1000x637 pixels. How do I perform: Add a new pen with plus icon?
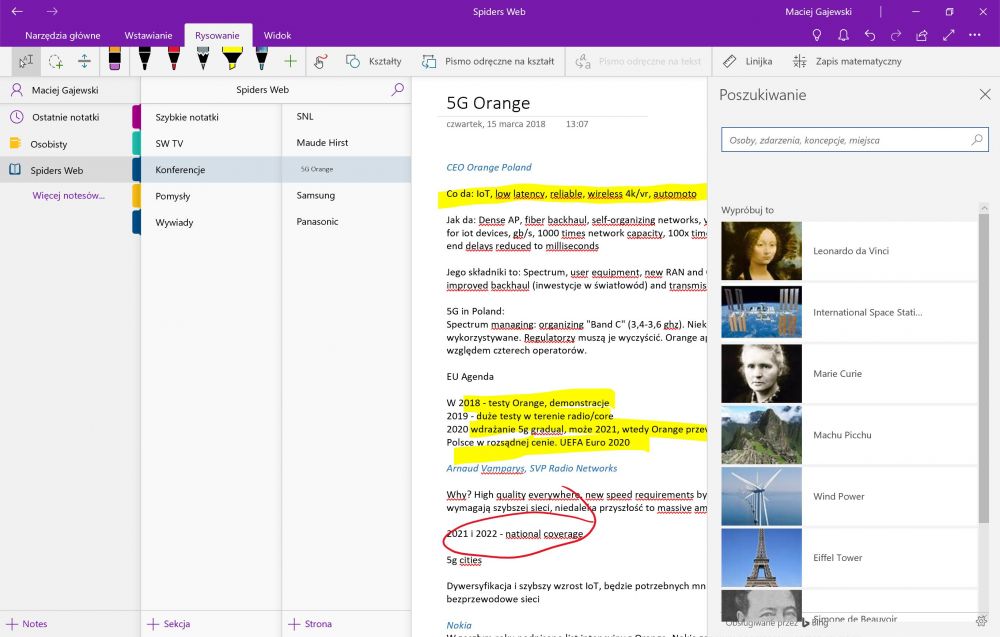pyautogui.click(x=290, y=61)
